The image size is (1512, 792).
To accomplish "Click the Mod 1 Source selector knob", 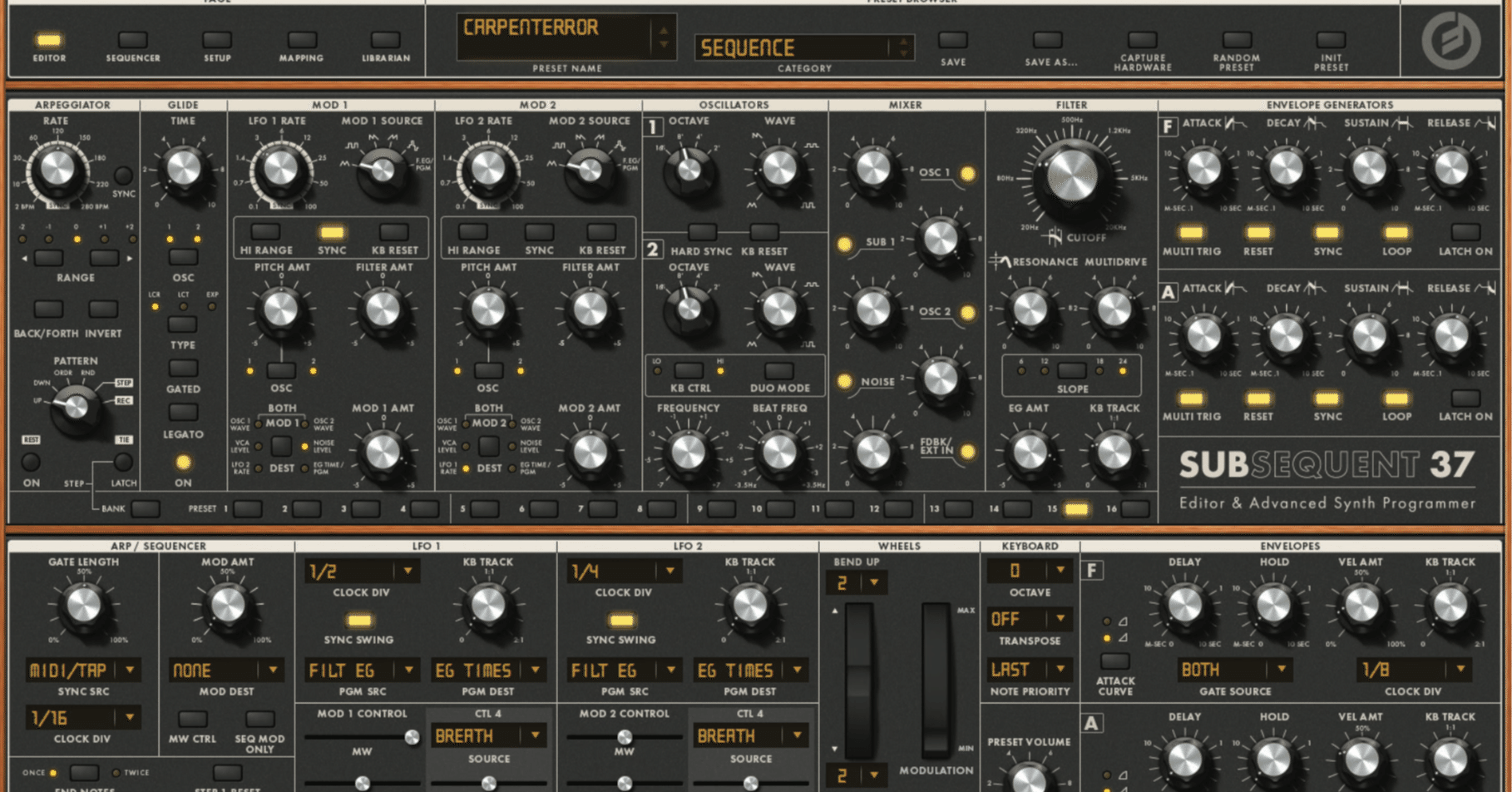I will pyautogui.click(x=382, y=170).
